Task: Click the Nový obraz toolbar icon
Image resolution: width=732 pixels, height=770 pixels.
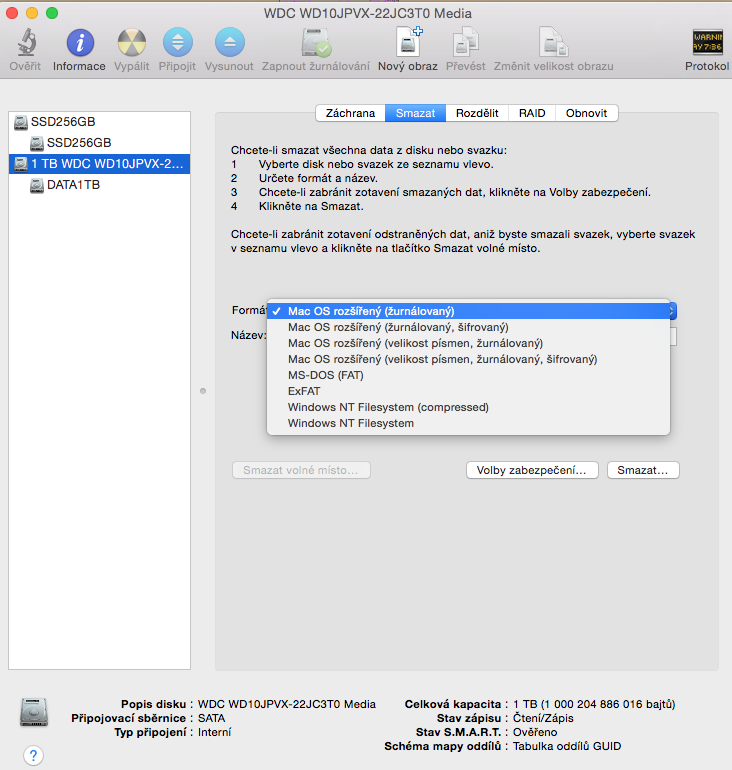Action: coord(410,43)
